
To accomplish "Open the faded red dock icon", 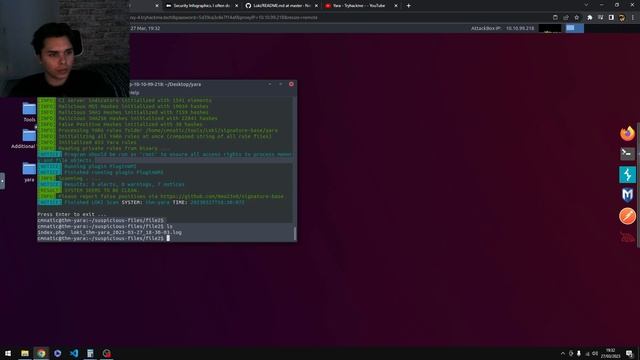I will coord(627,237).
